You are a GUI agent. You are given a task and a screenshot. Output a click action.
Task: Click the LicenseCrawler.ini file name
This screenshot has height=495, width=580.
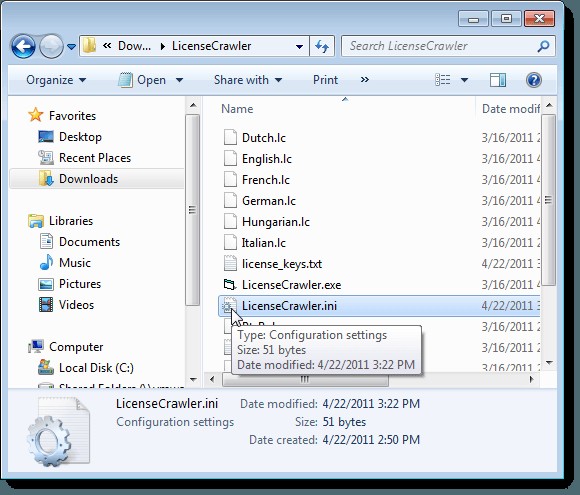coord(289,306)
